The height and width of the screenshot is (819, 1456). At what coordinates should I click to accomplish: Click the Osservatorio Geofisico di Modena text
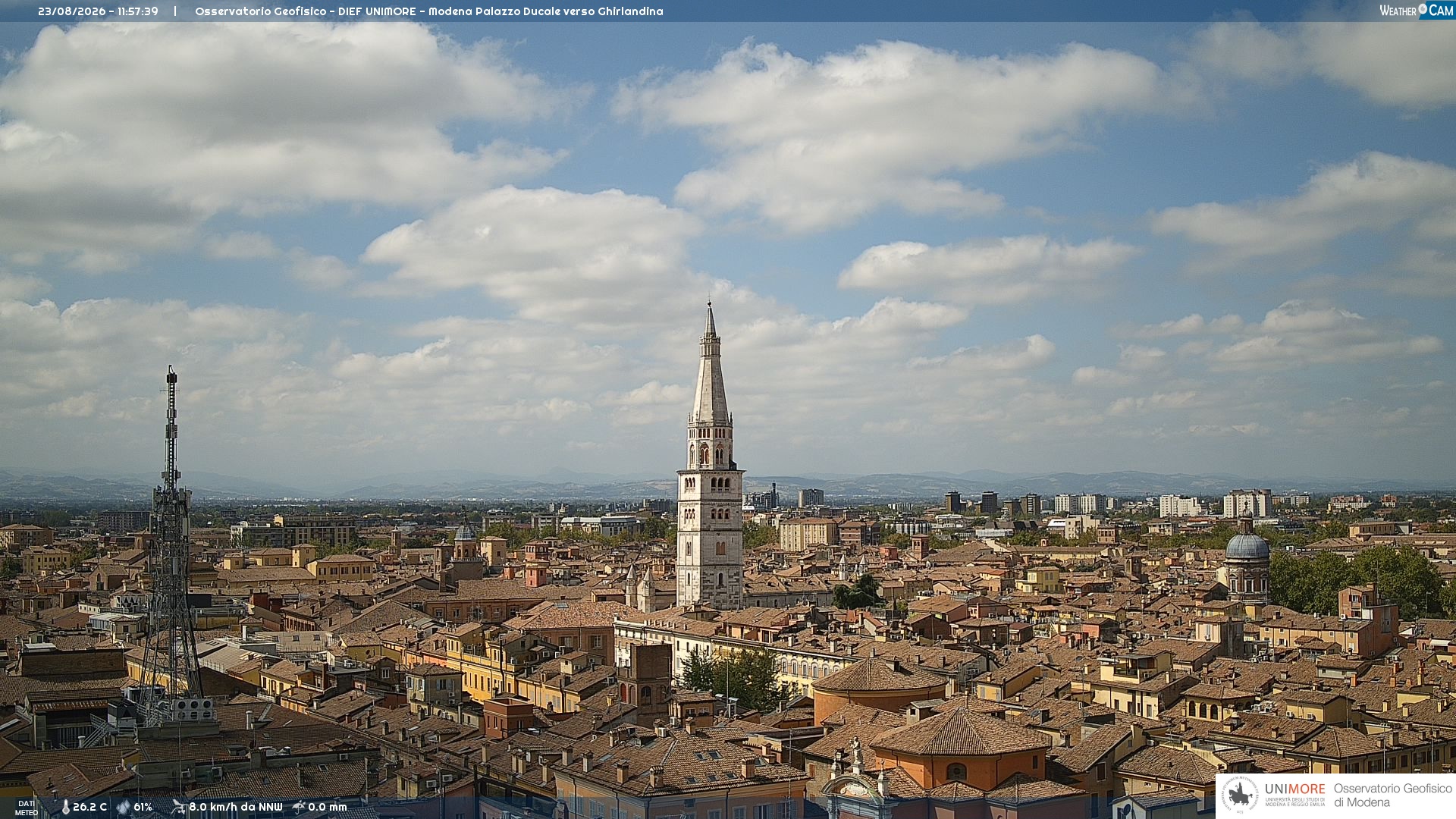(x=1392, y=795)
